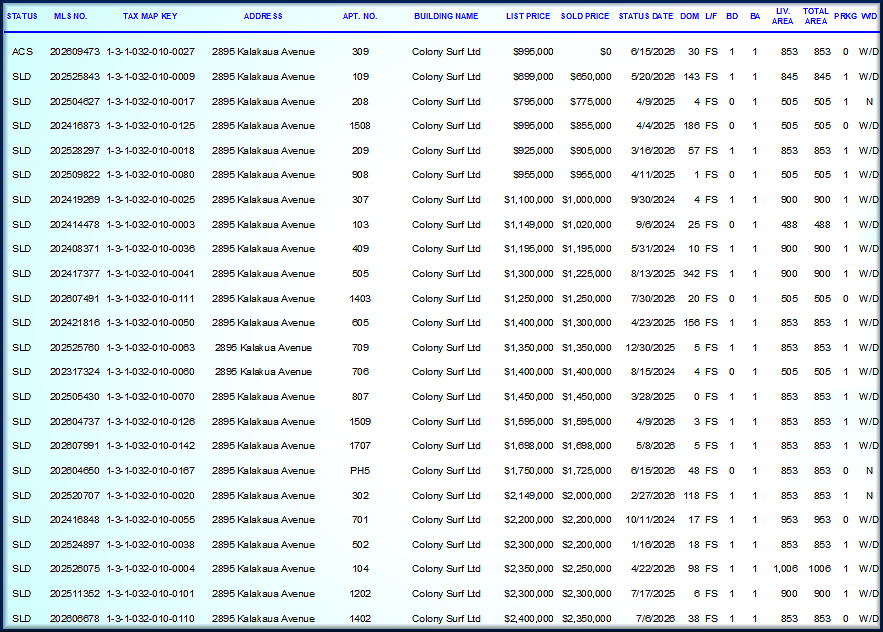Select MLS number 202607491
The image size is (883, 632).
[x=75, y=299]
